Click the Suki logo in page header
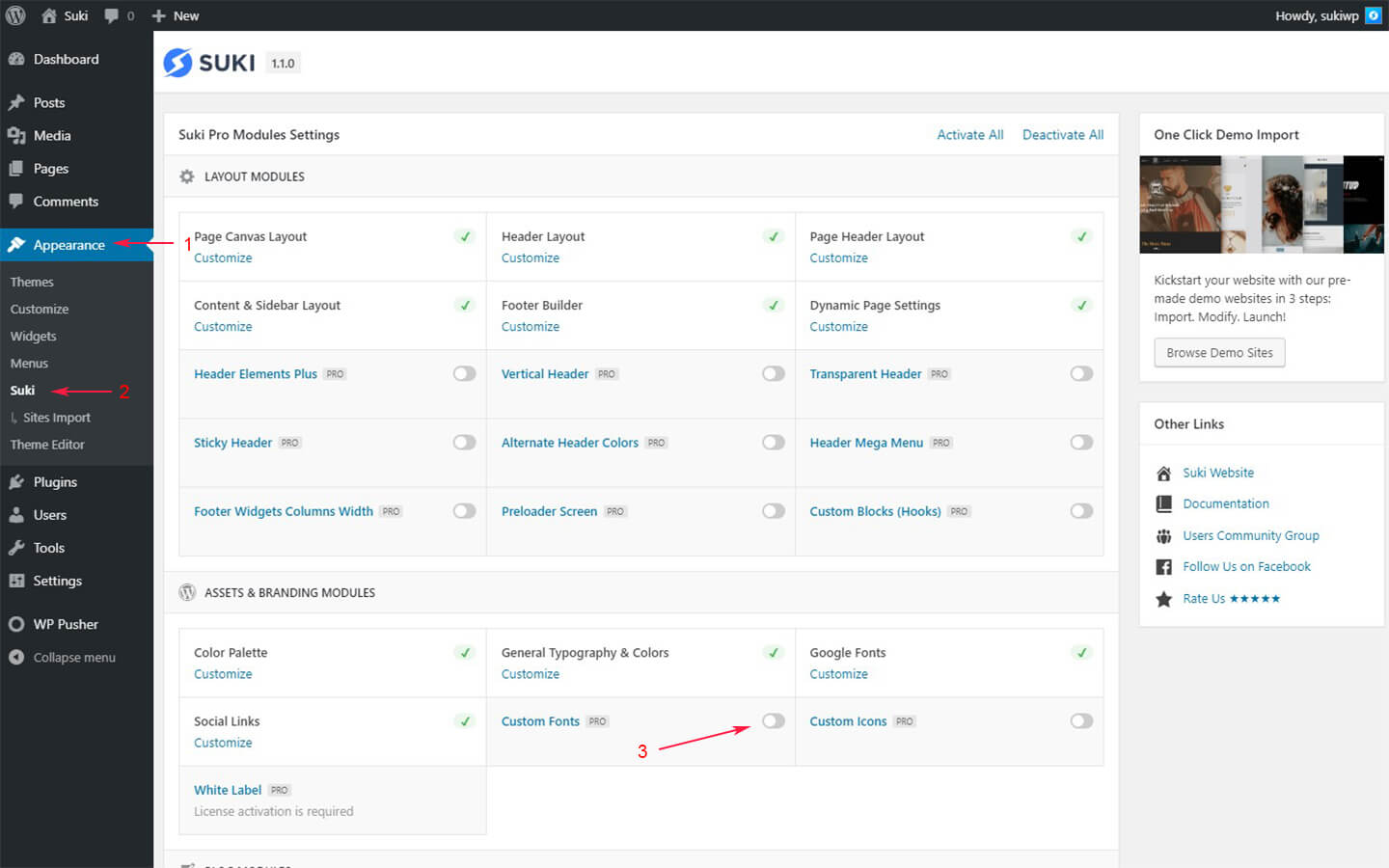 [x=209, y=63]
